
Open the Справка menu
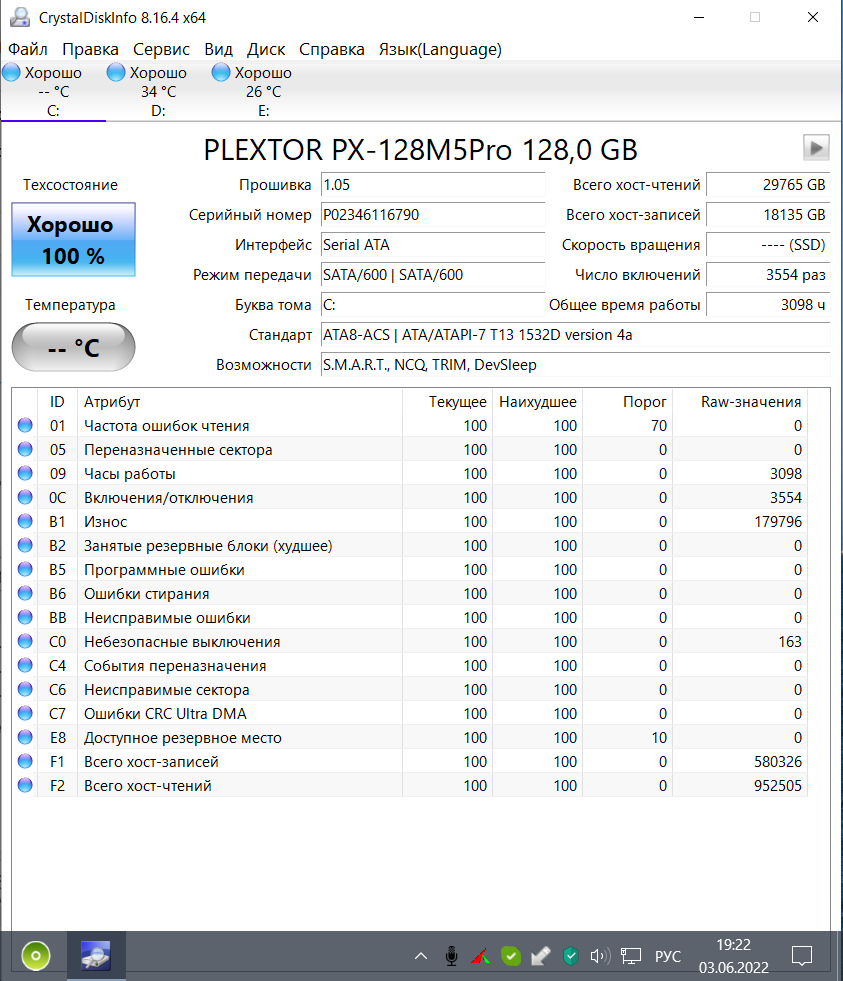pos(332,49)
